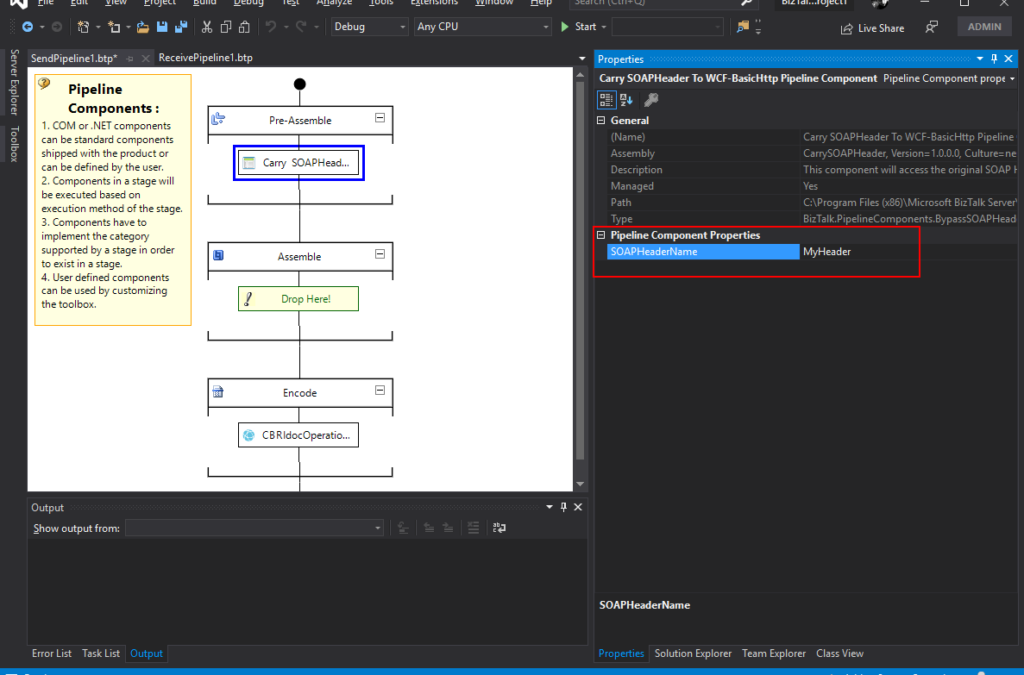Open the Properties window position dropdown arrow

coord(980,59)
